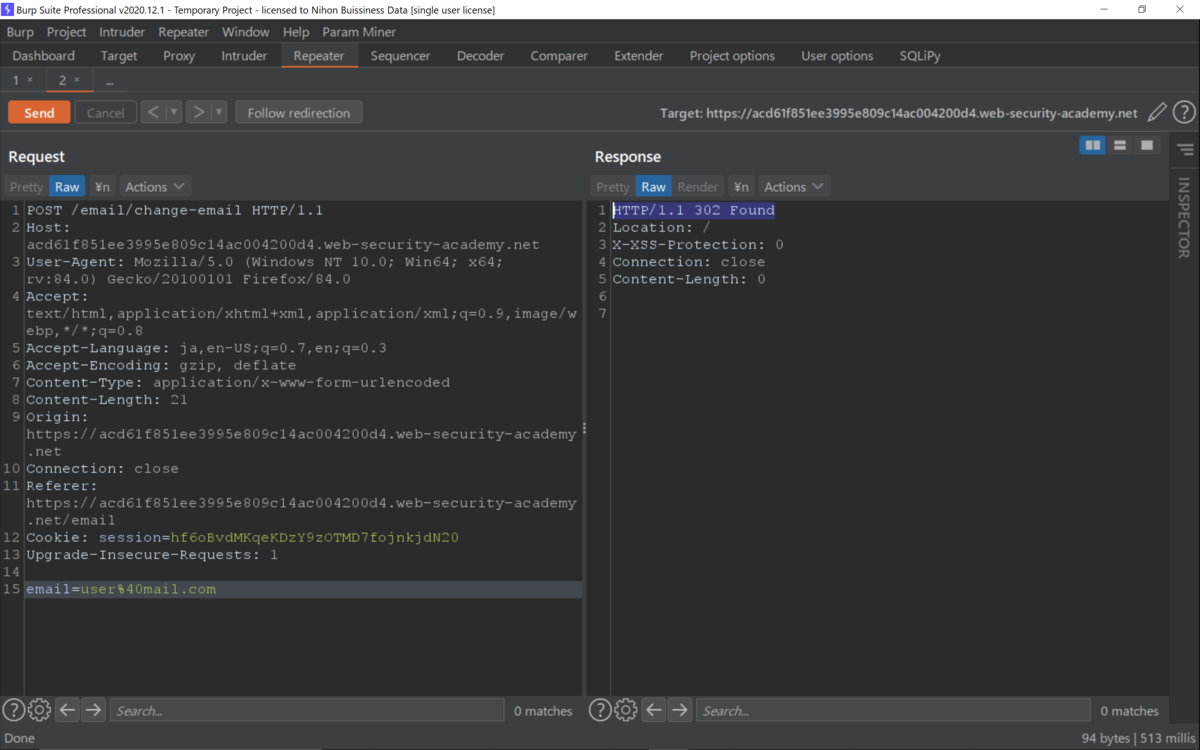This screenshot has height=750, width=1200.
Task: Open User options tab
Action: (x=837, y=56)
